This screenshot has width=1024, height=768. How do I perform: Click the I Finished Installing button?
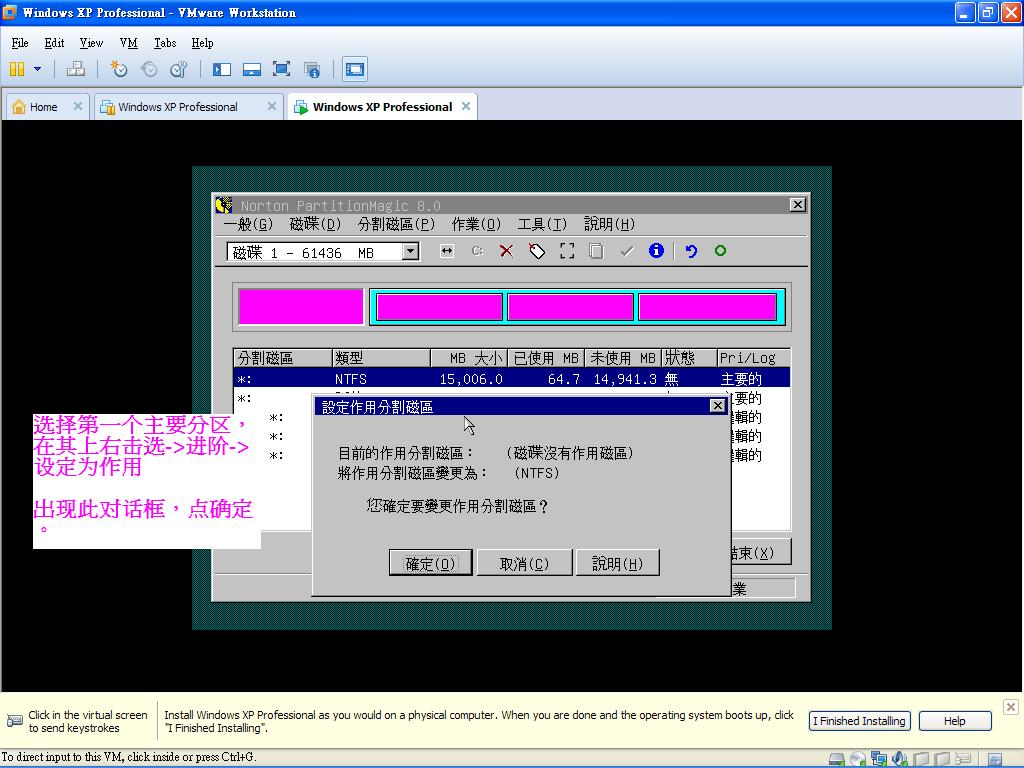point(859,721)
